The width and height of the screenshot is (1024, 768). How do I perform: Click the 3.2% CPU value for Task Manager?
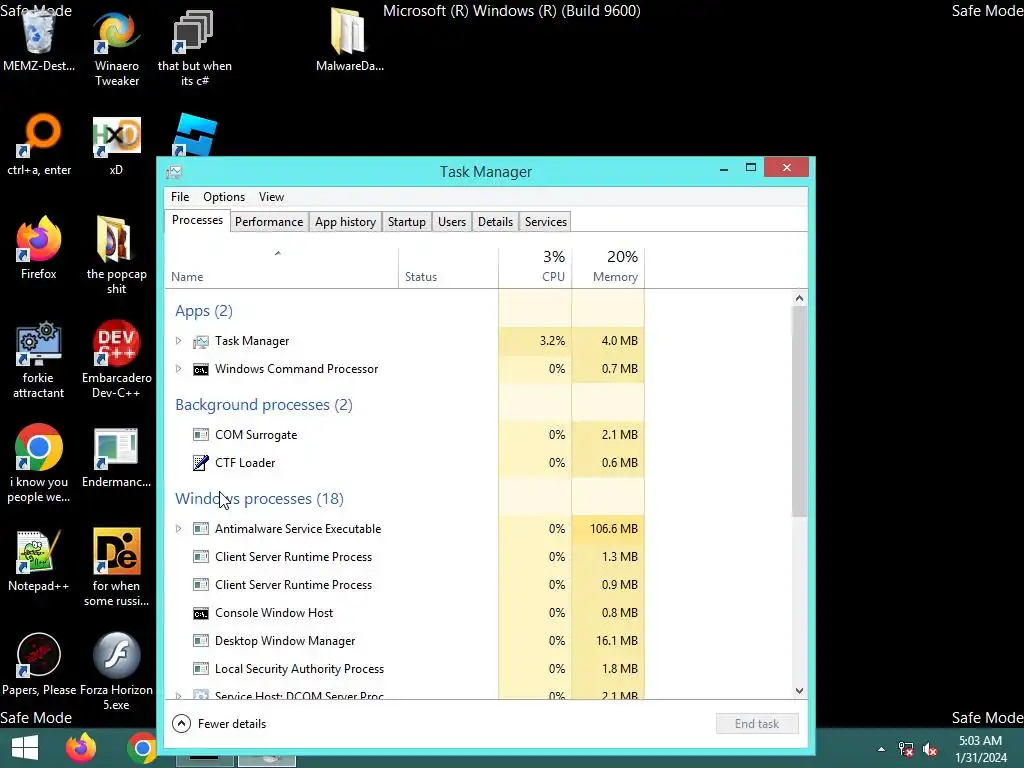coord(552,340)
